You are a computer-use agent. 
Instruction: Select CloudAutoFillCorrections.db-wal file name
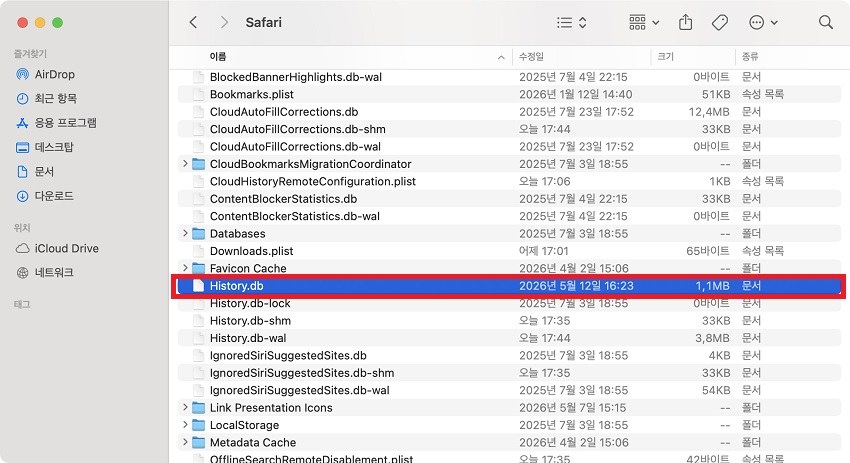click(295, 146)
